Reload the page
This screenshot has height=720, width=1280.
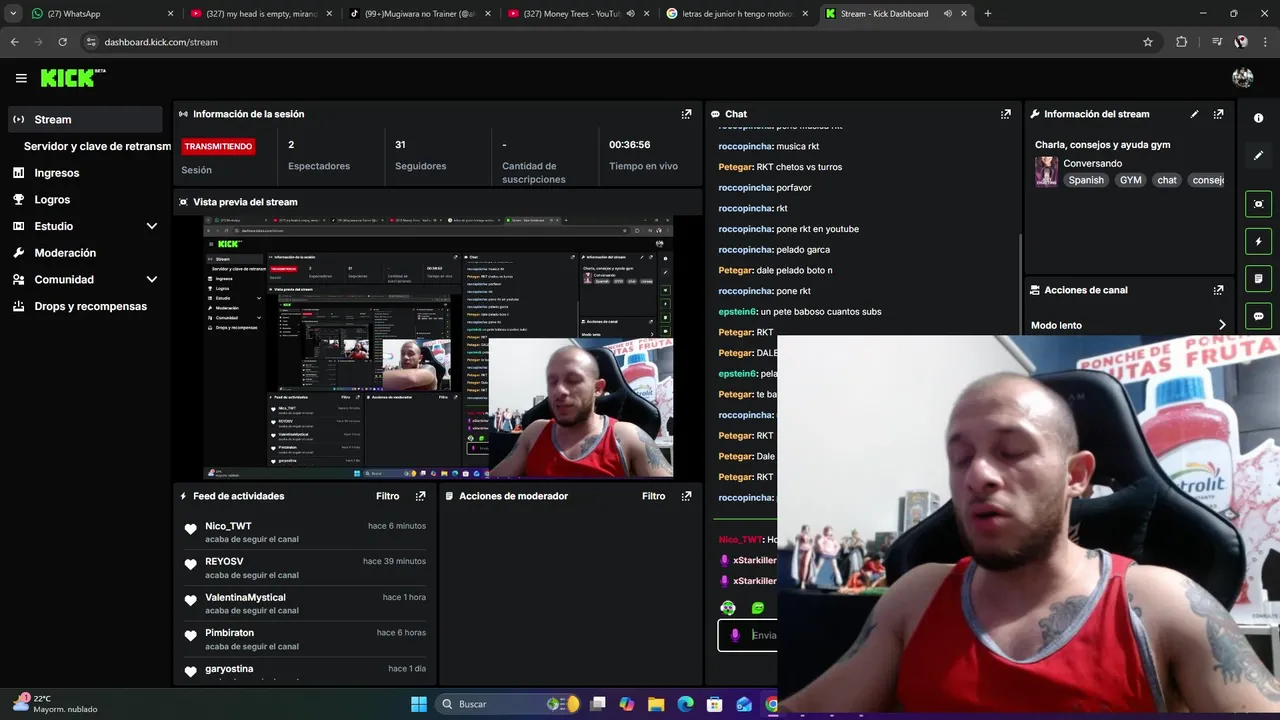tap(62, 42)
